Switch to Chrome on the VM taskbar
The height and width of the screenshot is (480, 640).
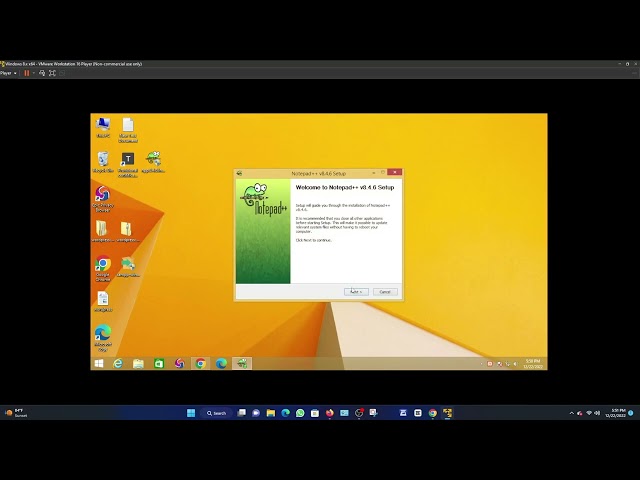click(x=200, y=363)
